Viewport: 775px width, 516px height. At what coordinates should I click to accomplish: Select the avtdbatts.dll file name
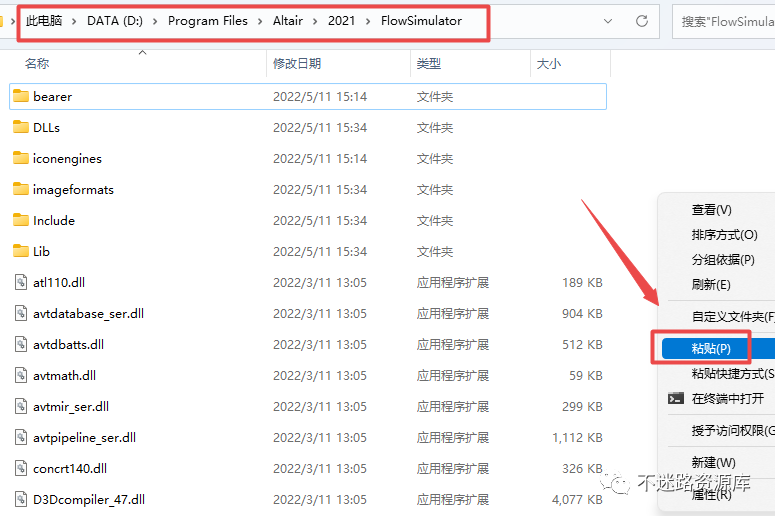(x=68, y=344)
